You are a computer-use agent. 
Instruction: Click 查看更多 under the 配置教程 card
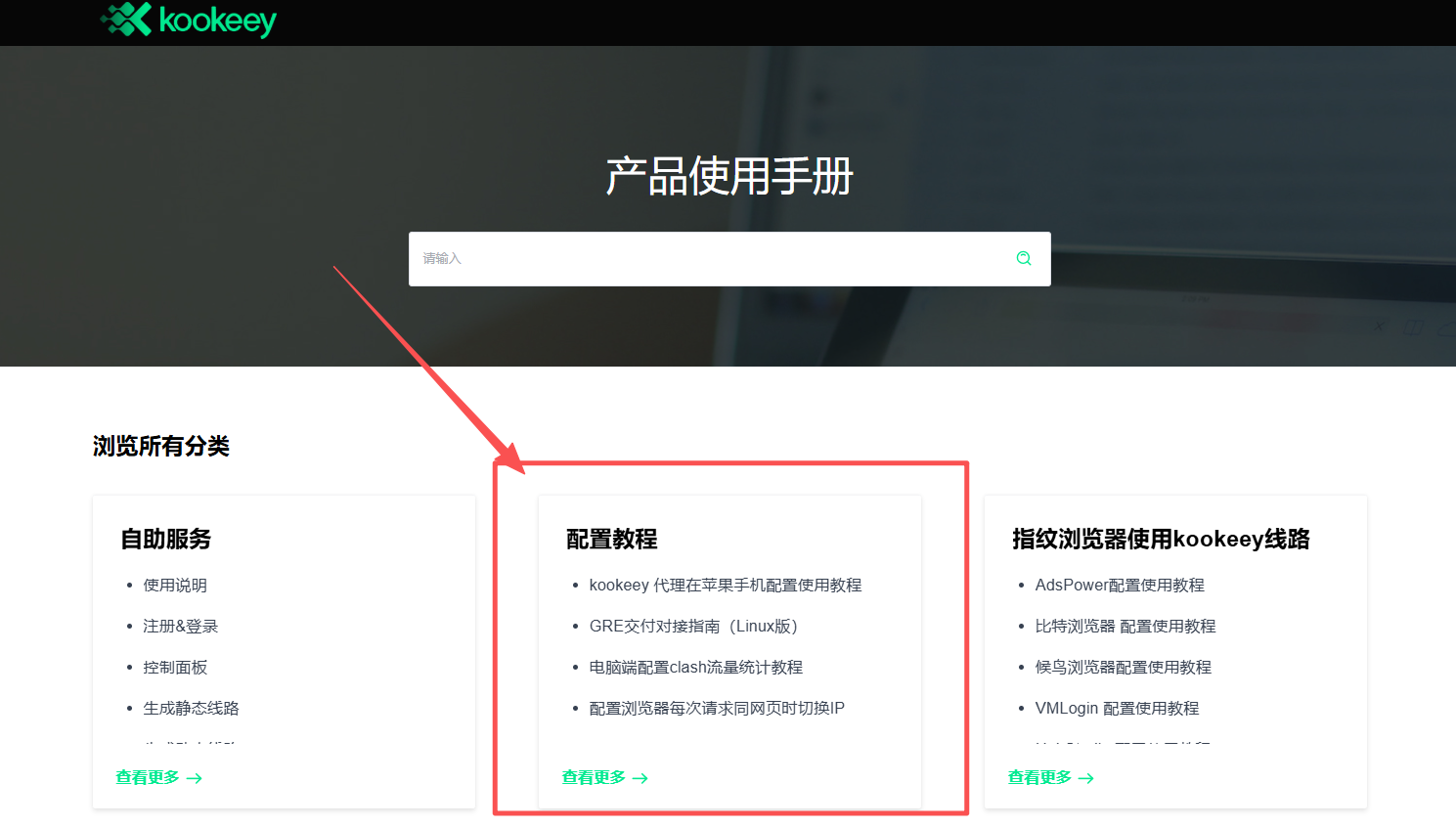(x=592, y=777)
